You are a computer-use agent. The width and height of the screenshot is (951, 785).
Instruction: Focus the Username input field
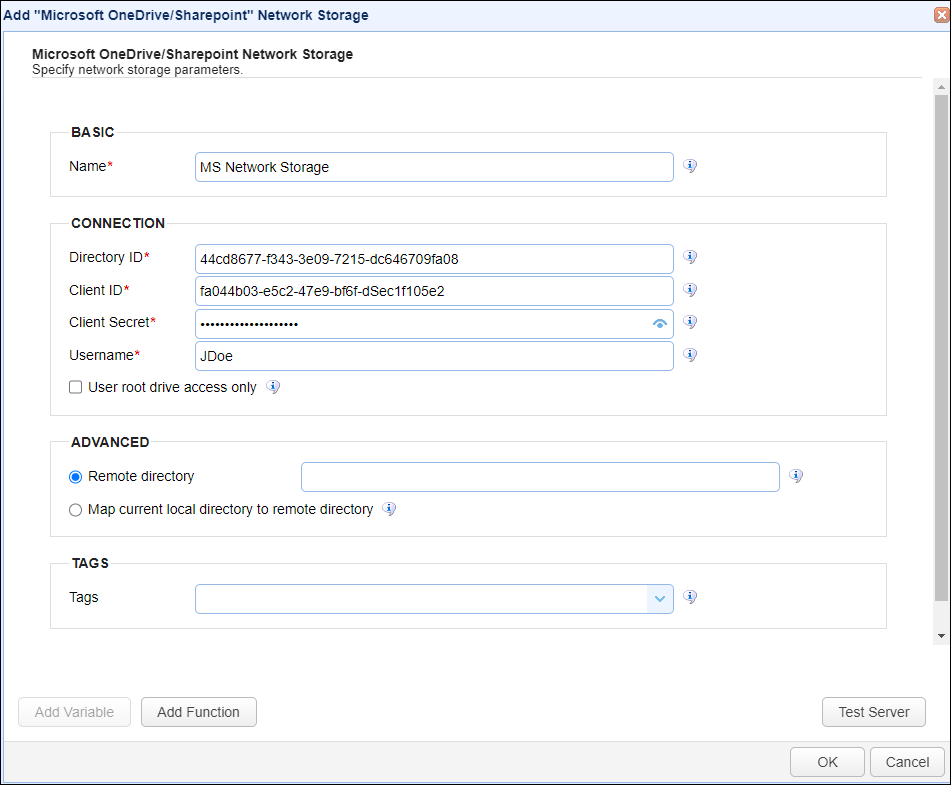[x=434, y=356]
